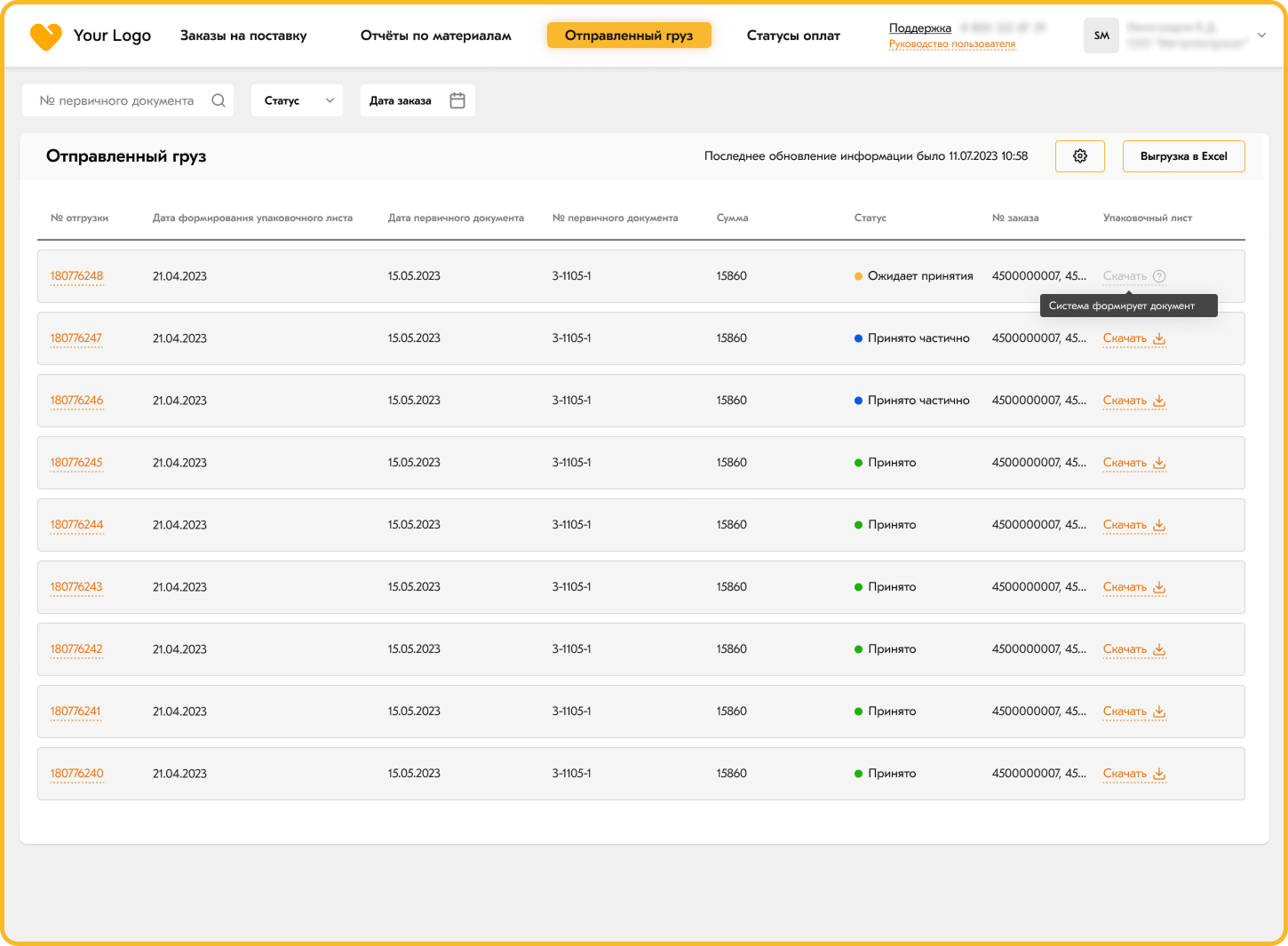Image resolution: width=1288 pixels, height=946 pixels.
Task: Click Принято частично status of shipment 180776246
Action: tap(918, 401)
